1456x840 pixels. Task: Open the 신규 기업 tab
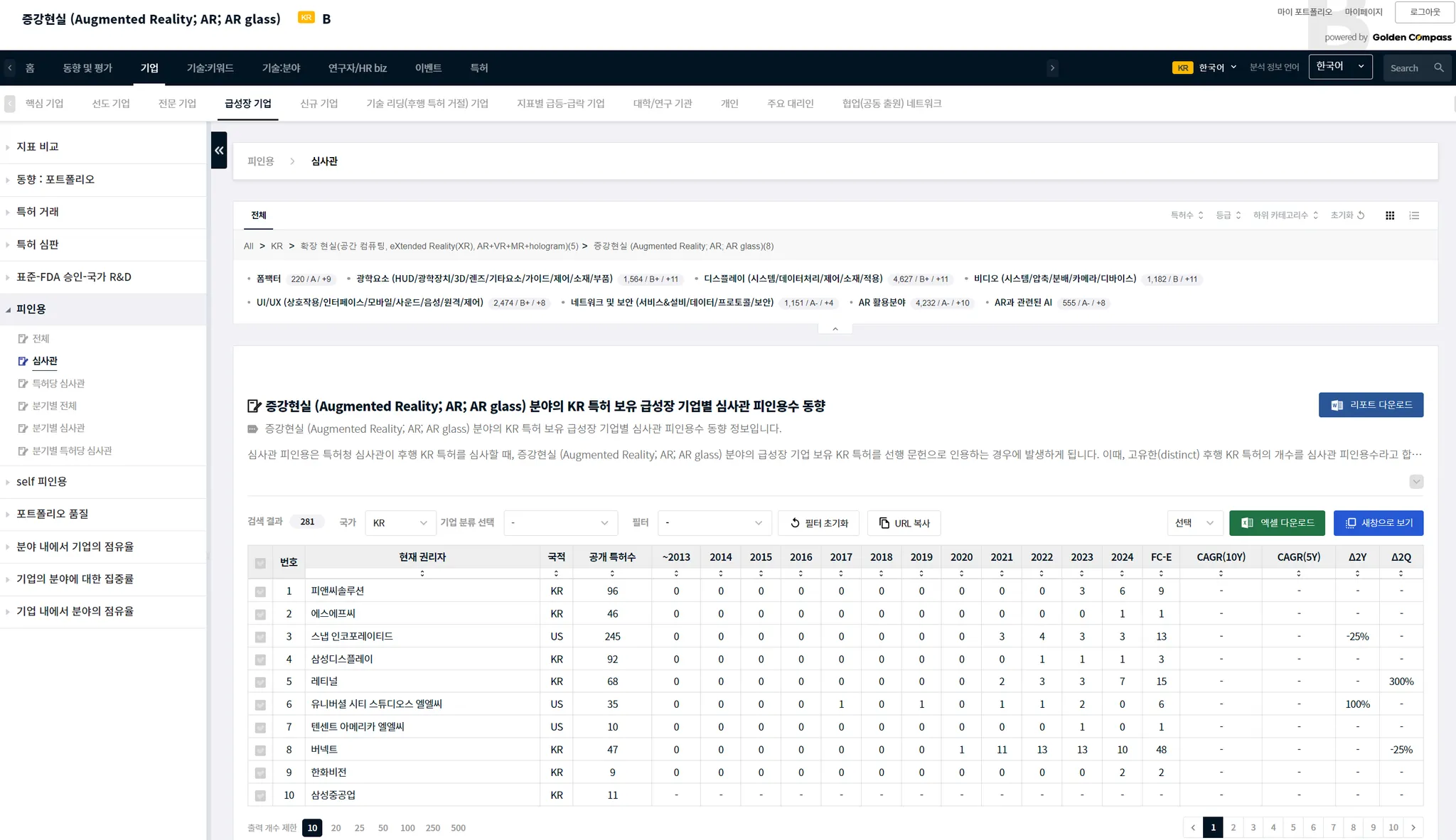(318, 104)
